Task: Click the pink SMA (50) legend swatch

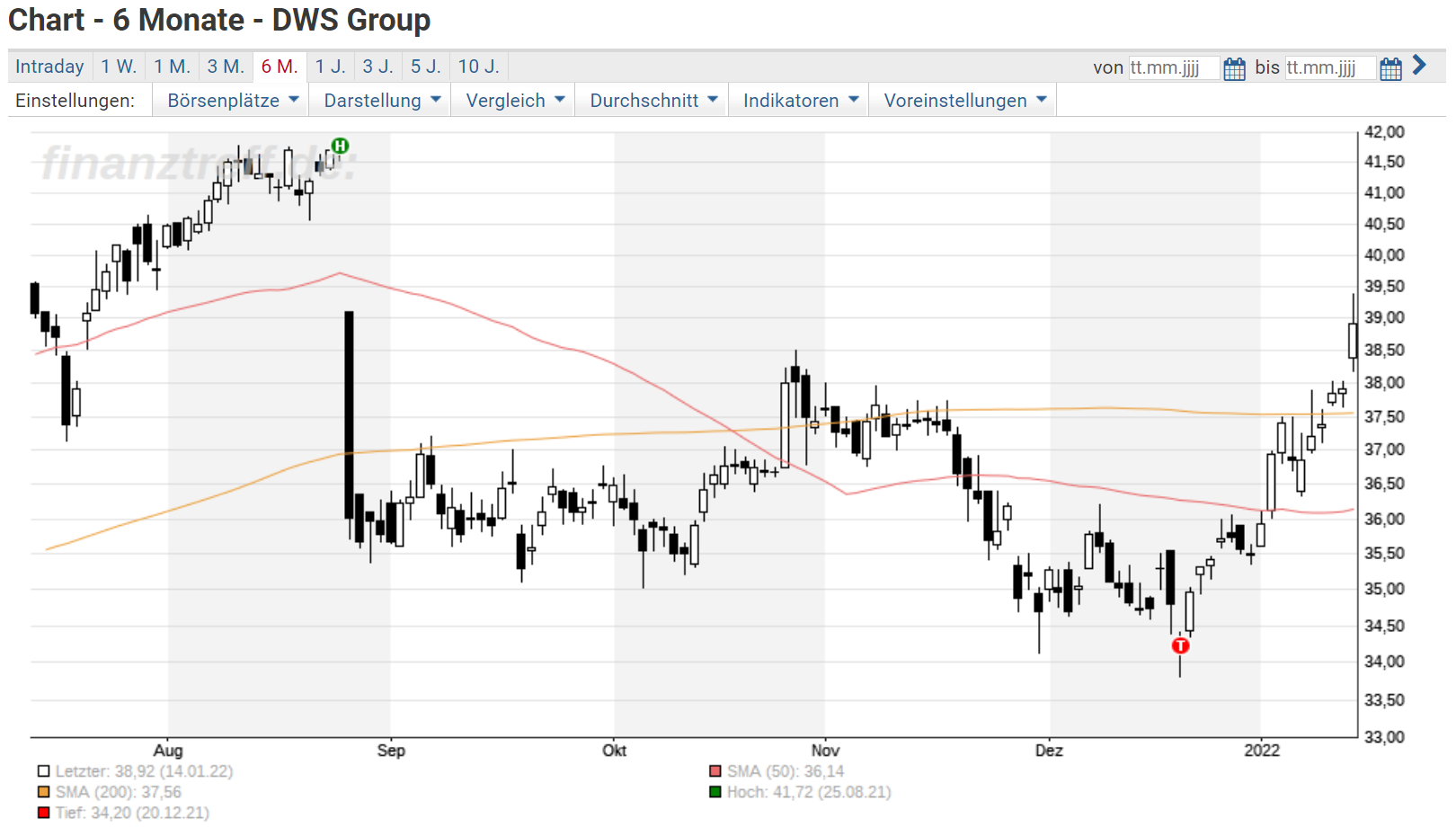Action: click(715, 771)
